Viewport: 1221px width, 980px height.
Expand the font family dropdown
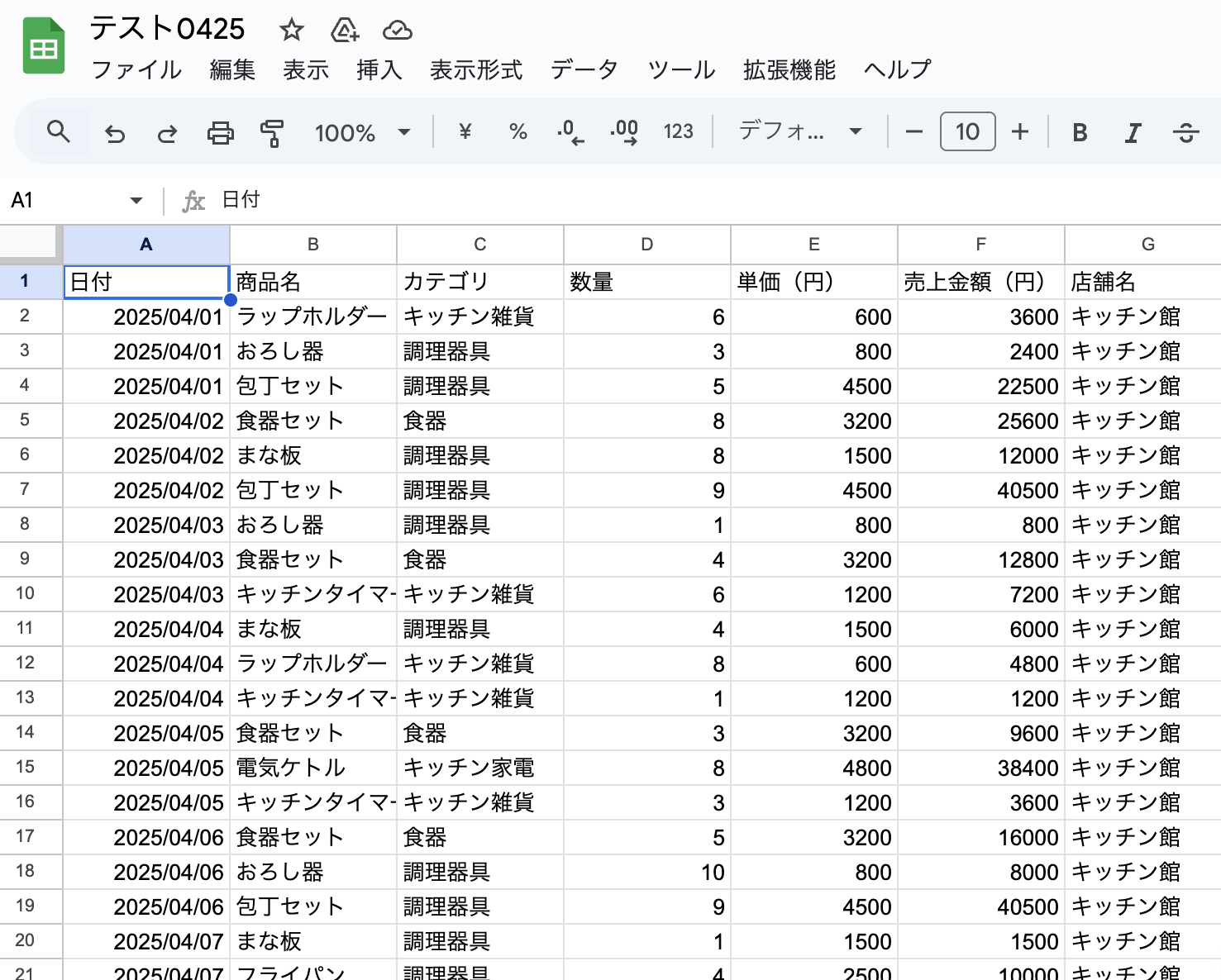point(799,132)
